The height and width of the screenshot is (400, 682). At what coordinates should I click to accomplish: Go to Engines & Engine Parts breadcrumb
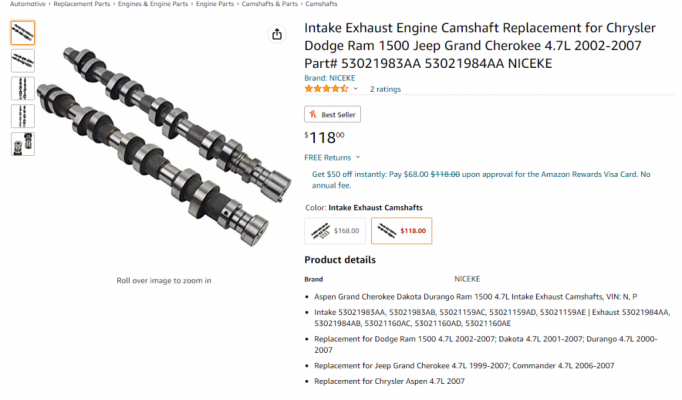(153, 4)
